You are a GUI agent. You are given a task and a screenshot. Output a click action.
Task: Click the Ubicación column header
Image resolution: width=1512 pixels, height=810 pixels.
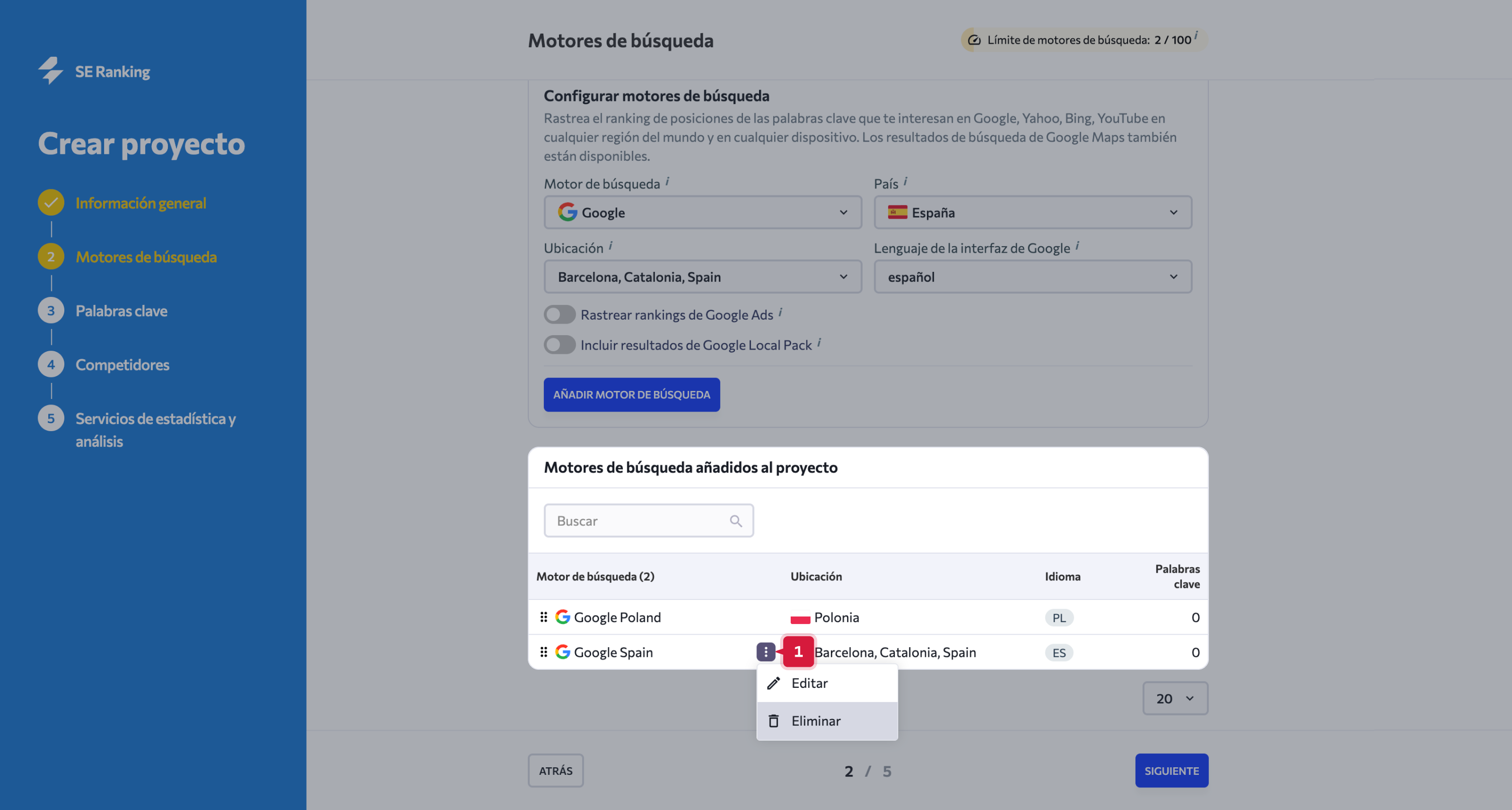[816, 576]
